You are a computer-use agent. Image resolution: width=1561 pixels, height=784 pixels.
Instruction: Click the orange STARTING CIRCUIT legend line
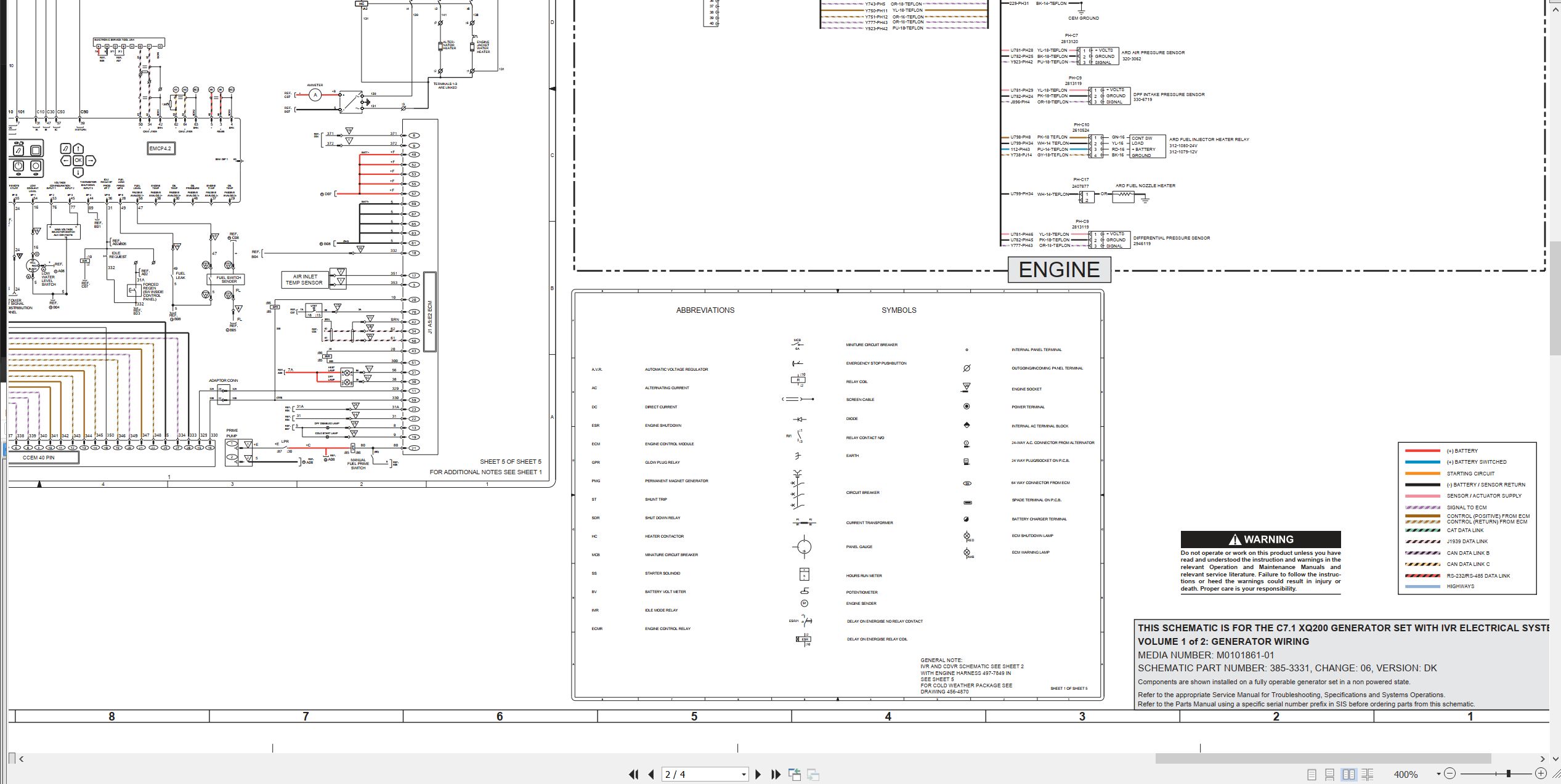[1422, 474]
